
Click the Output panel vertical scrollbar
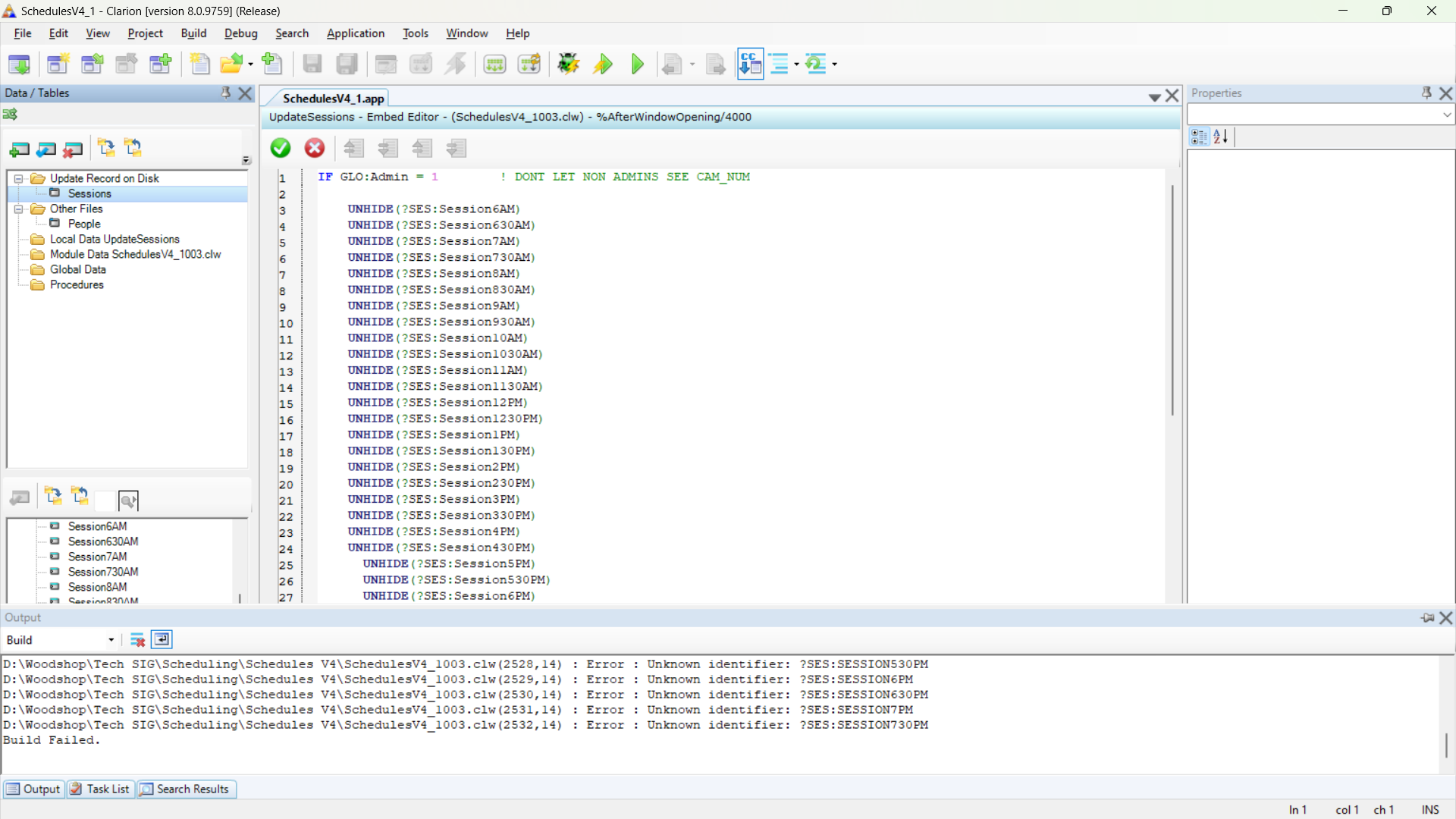point(1445,744)
